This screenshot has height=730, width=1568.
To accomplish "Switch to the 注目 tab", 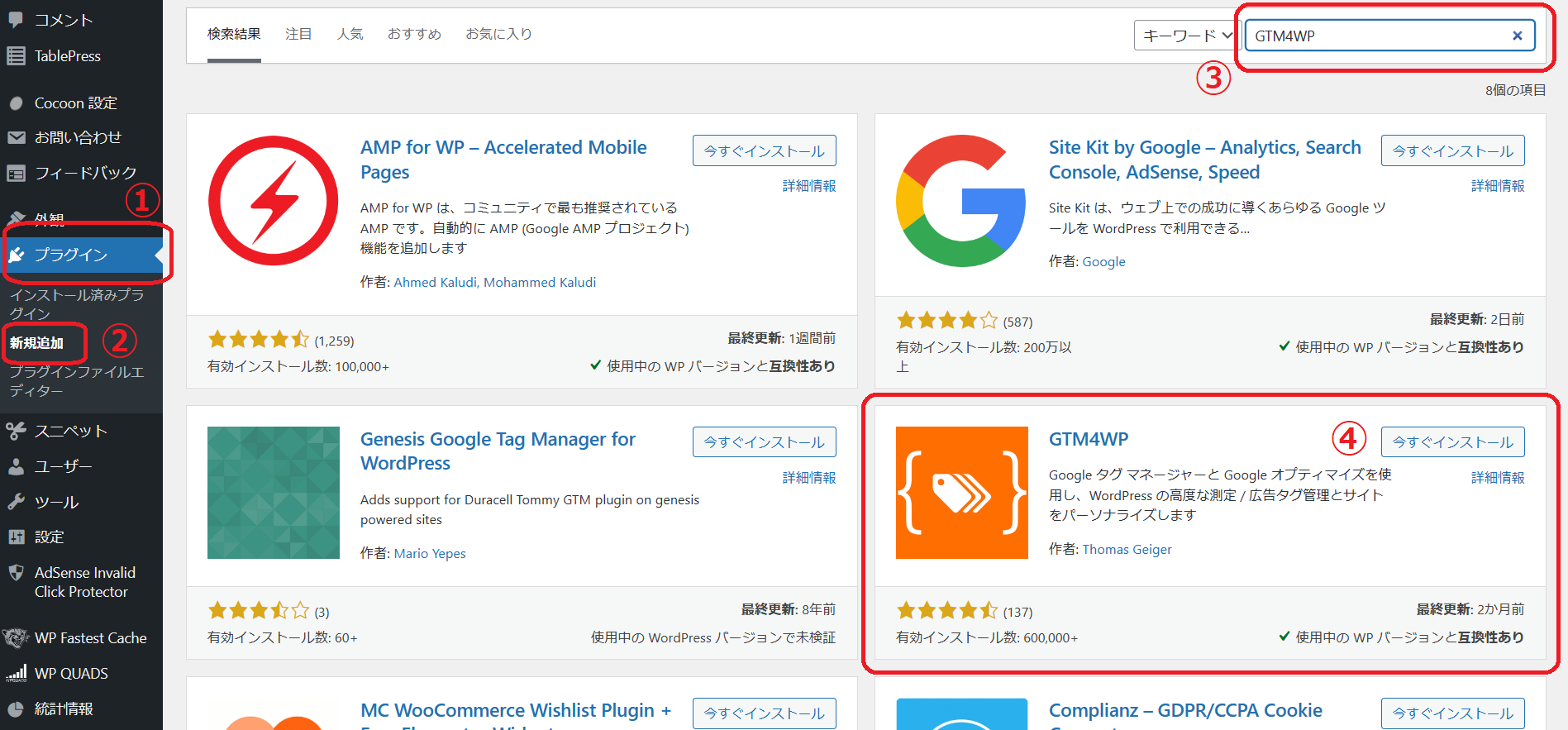I will [x=298, y=34].
